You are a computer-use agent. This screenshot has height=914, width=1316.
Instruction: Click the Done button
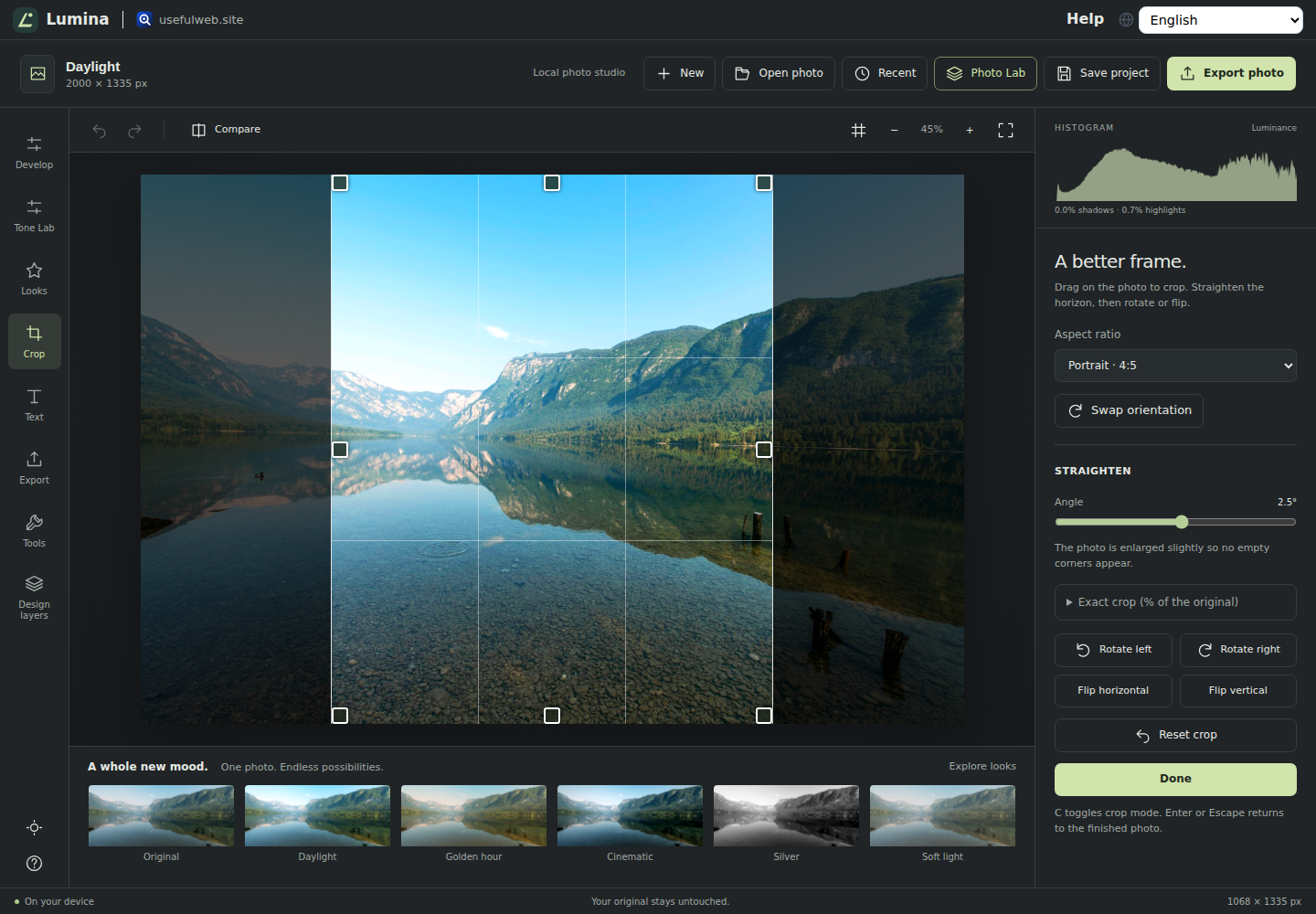pos(1175,779)
